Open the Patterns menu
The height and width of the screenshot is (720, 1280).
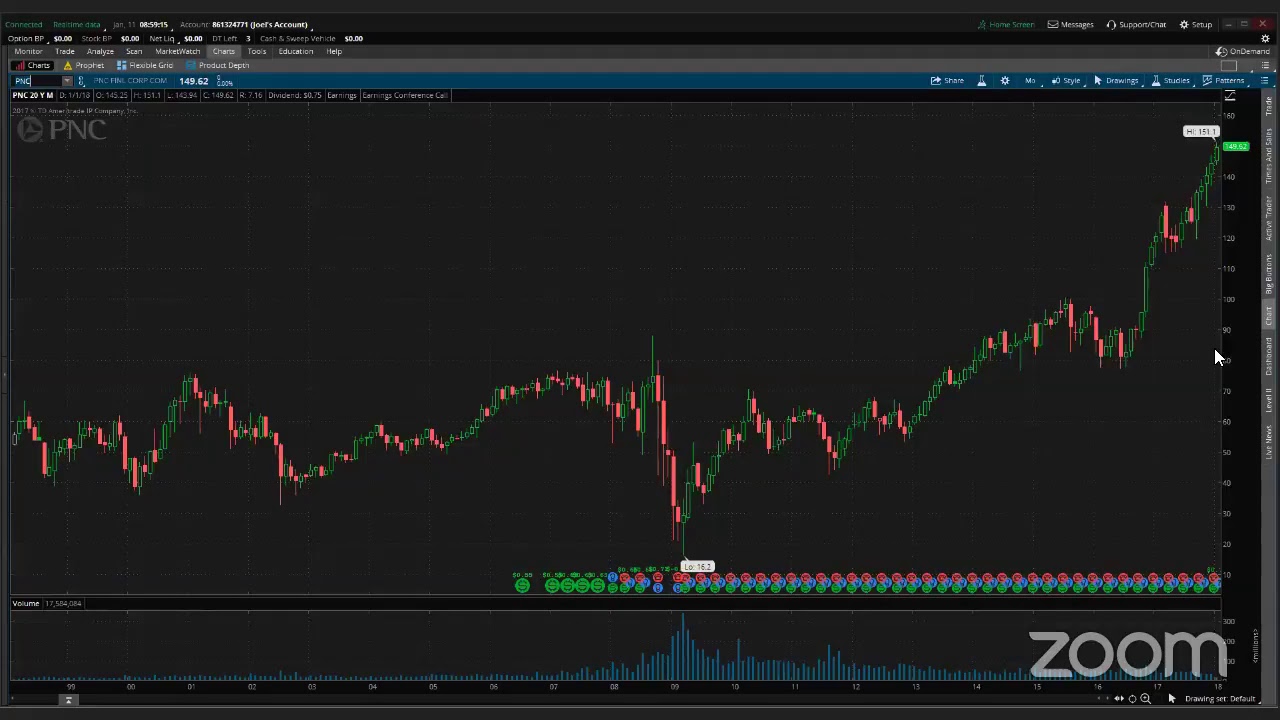click(x=1224, y=80)
